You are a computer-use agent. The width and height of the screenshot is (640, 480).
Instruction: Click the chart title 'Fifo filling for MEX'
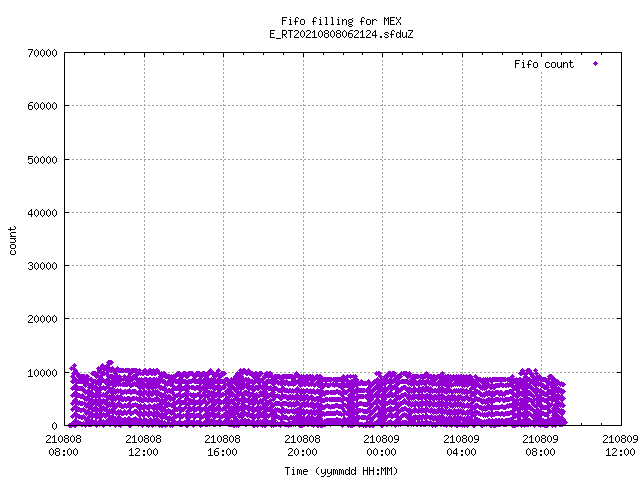click(x=341, y=21)
